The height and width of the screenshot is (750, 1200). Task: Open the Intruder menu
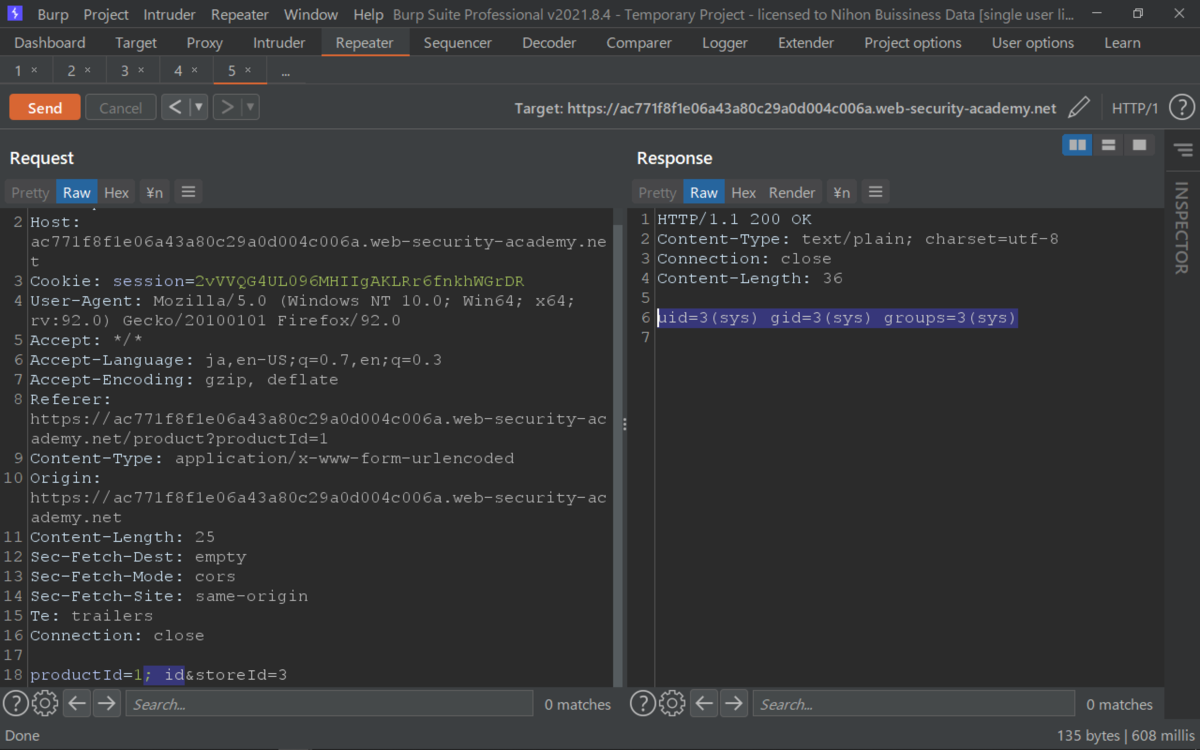pos(170,15)
